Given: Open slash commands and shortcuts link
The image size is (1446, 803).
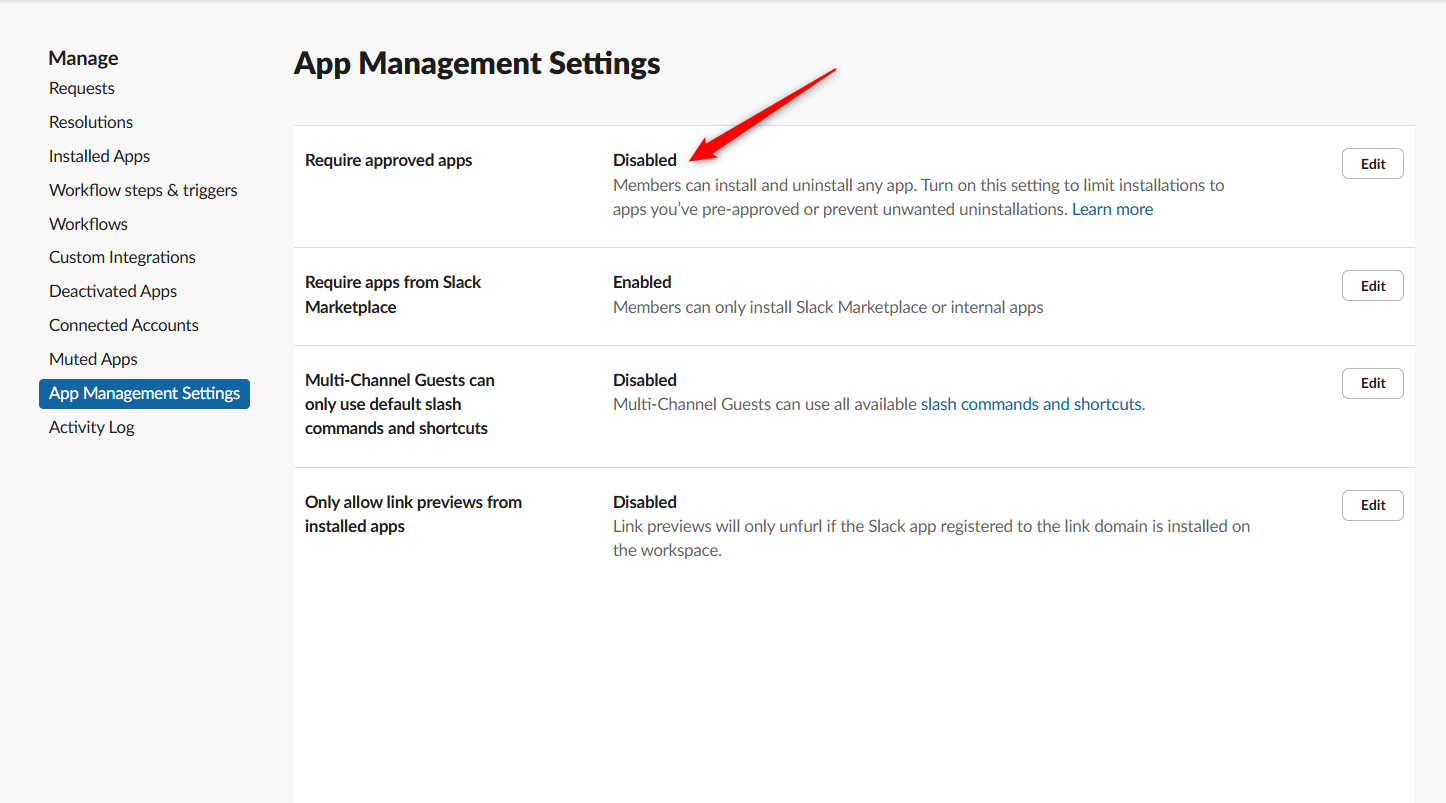Looking at the screenshot, I should pos(1032,404).
